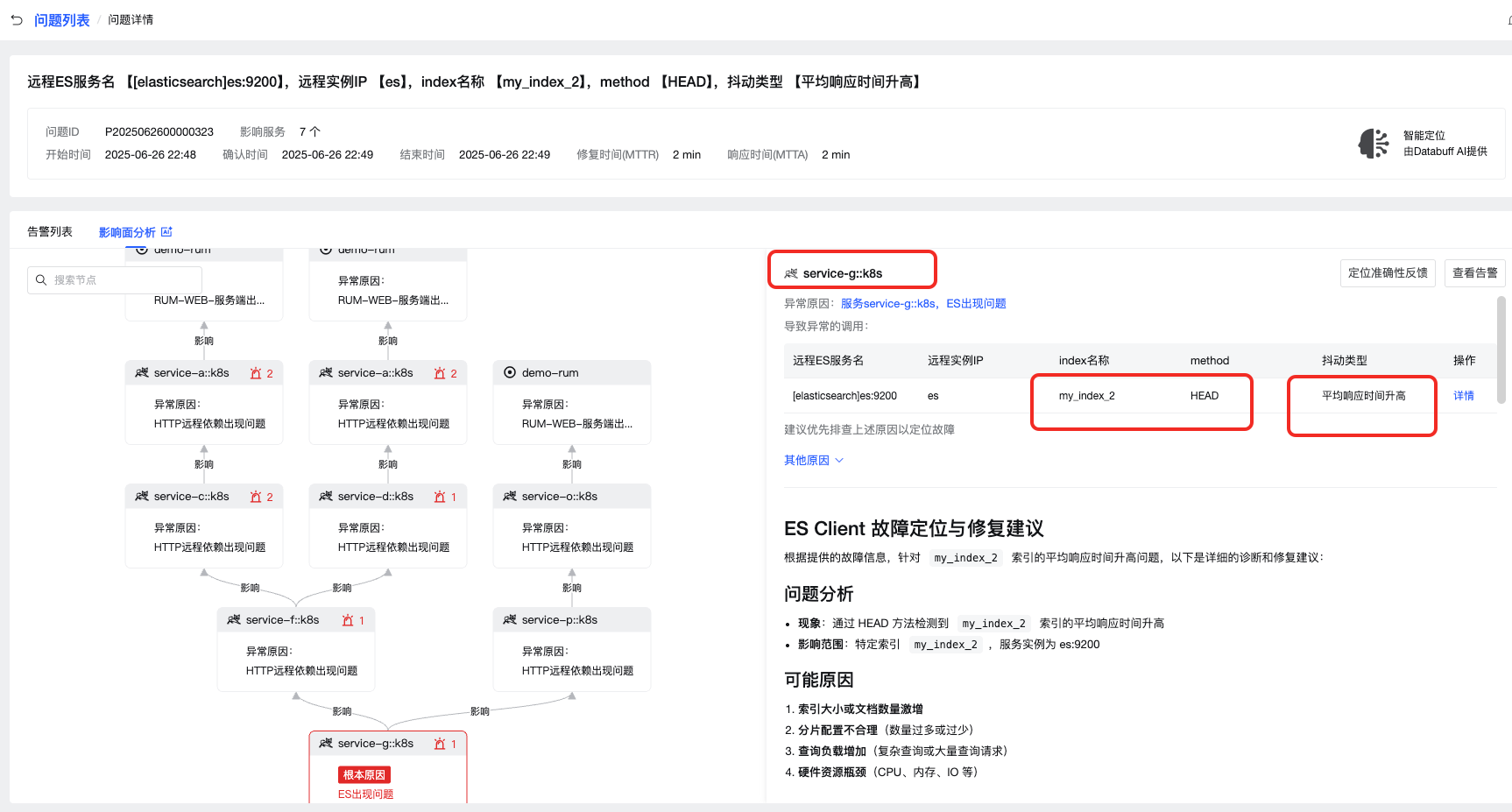The height and width of the screenshot is (812, 1512).
Task: Click the external link icon next to 影响面分析
Action: [x=167, y=232]
